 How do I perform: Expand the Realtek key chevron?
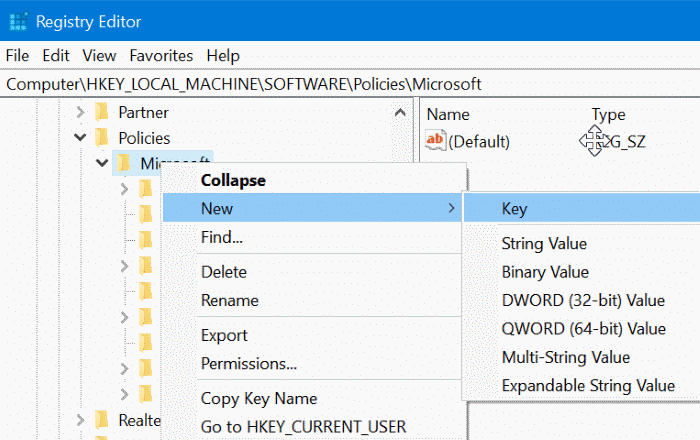pyautogui.click(x=78, y=419)
